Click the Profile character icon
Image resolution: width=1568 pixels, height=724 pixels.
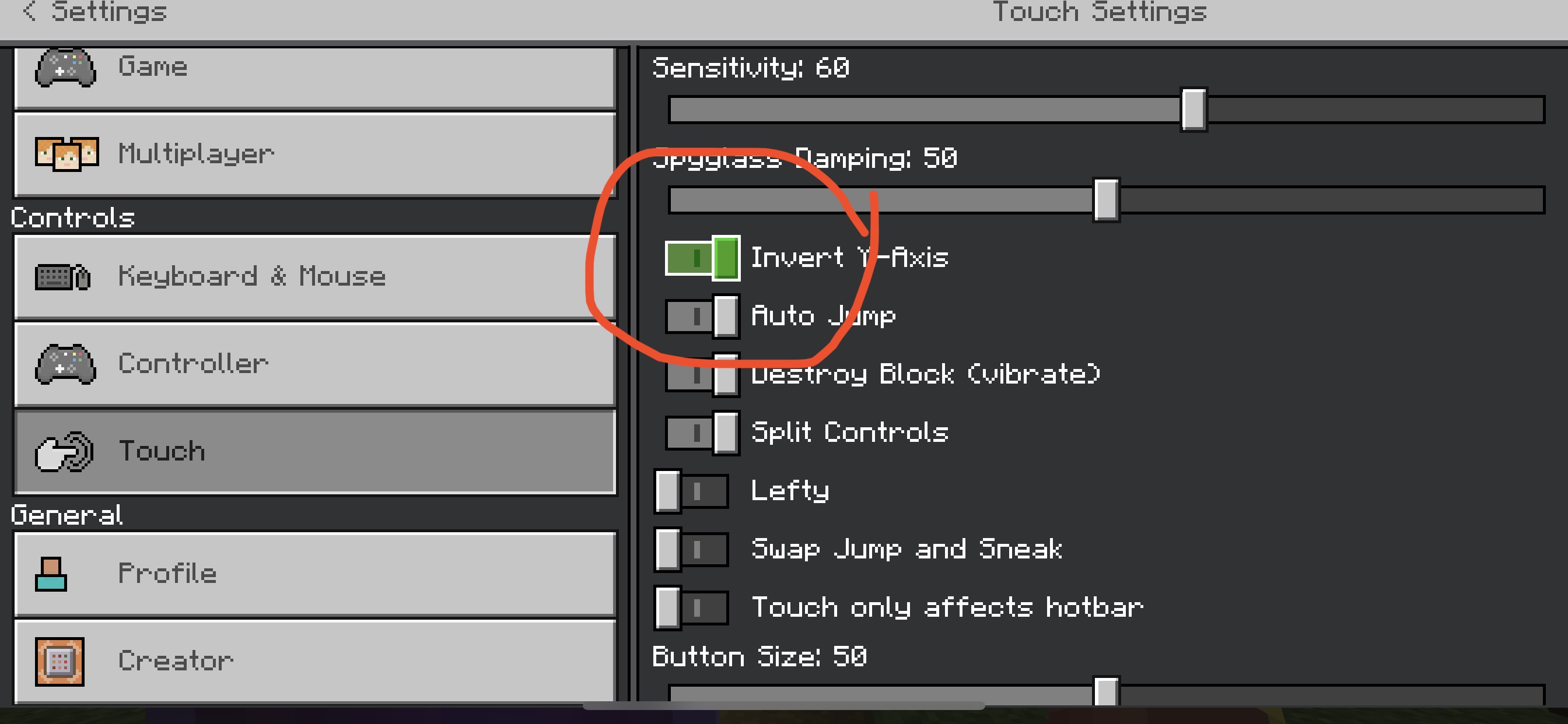pos(51,574)
